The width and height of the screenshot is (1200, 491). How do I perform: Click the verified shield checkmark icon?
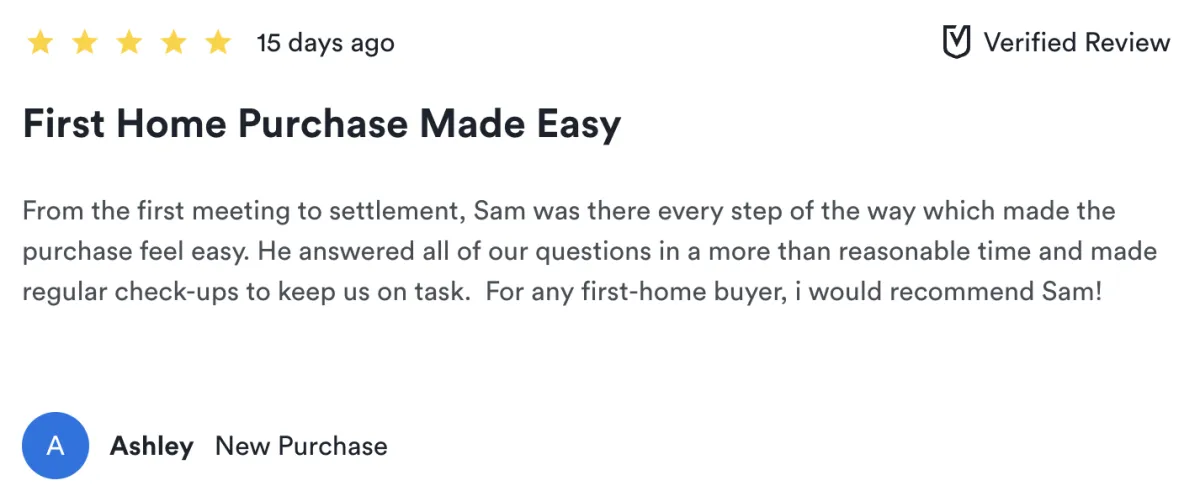(x=957, y=43)
